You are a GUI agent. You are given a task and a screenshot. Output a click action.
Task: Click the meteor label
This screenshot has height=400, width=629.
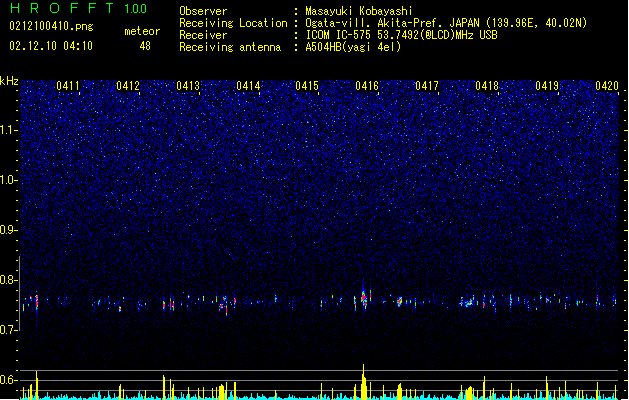point(142,31)
